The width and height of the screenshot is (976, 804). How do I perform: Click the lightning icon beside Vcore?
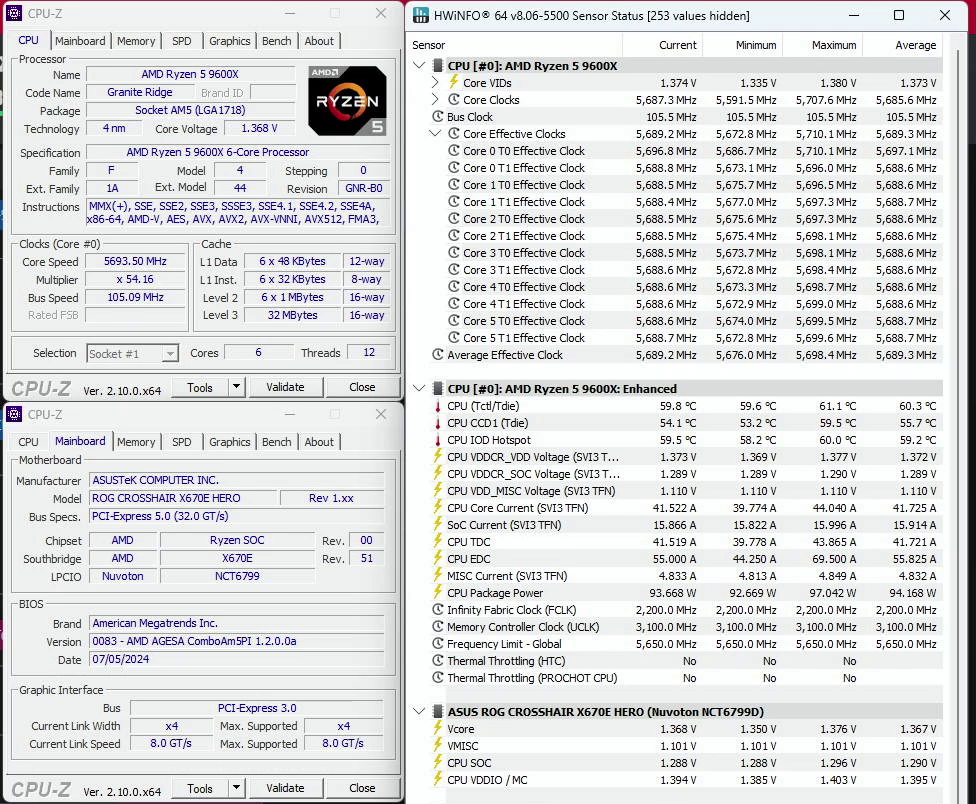[438, 728]
